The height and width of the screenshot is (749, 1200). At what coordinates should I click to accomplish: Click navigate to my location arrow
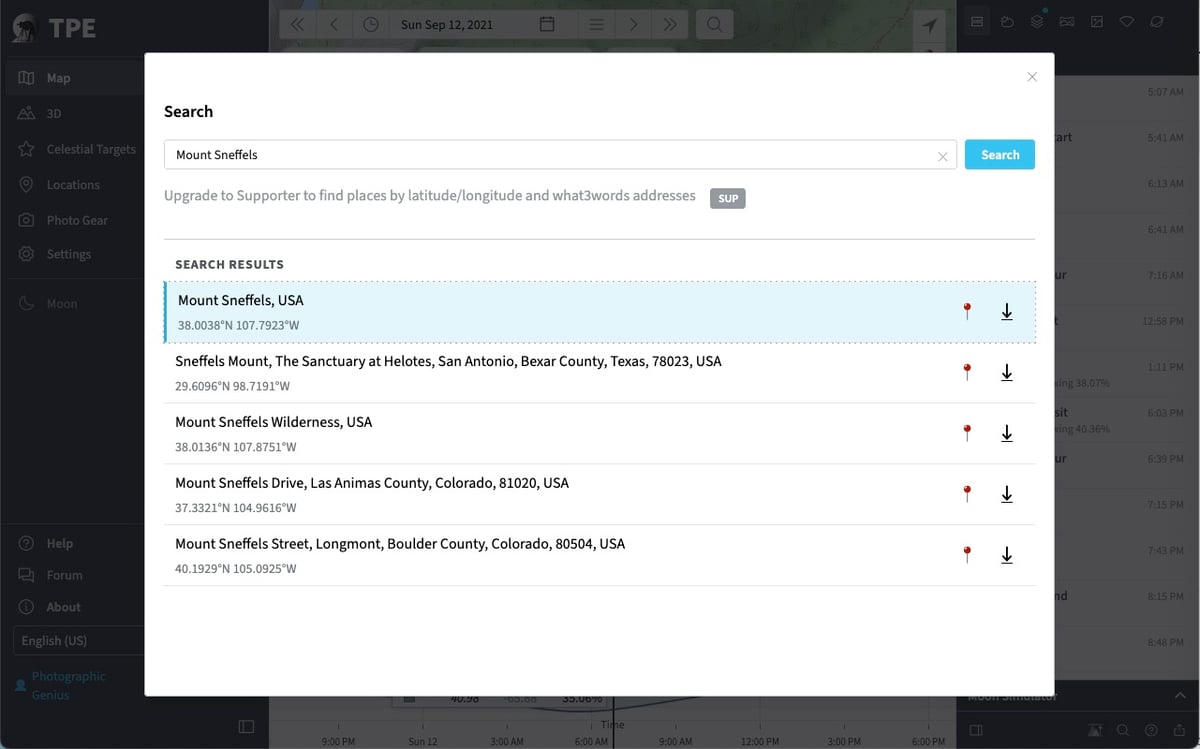click(930, 25)
